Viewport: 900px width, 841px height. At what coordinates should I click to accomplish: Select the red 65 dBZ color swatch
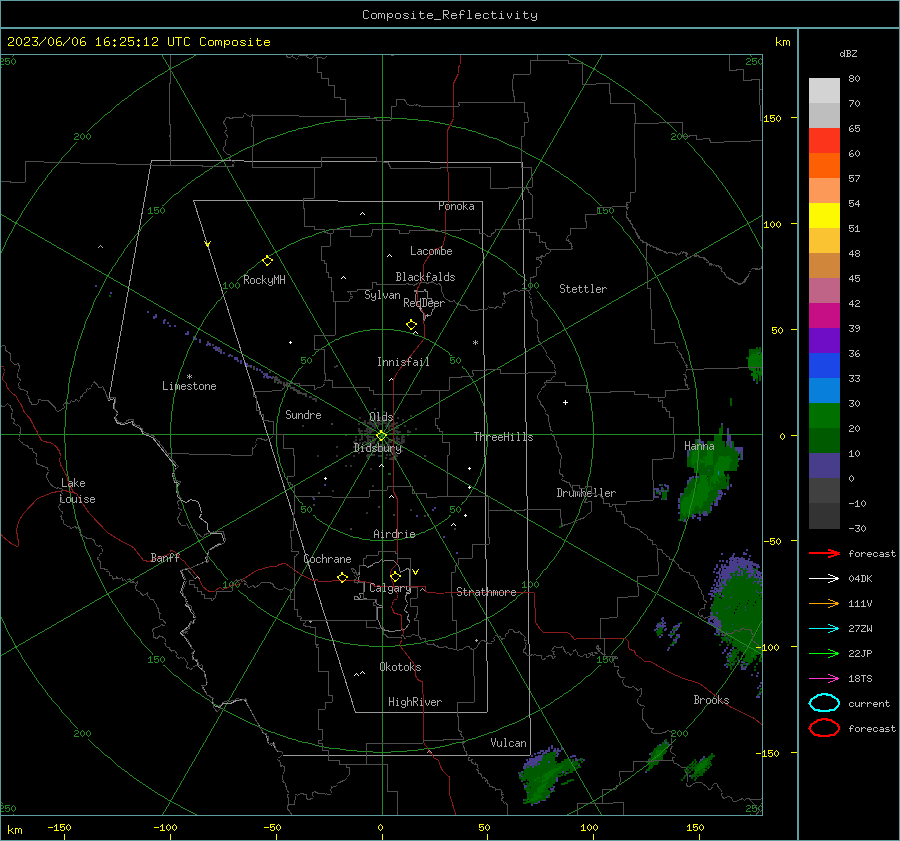tap(824, 140)
